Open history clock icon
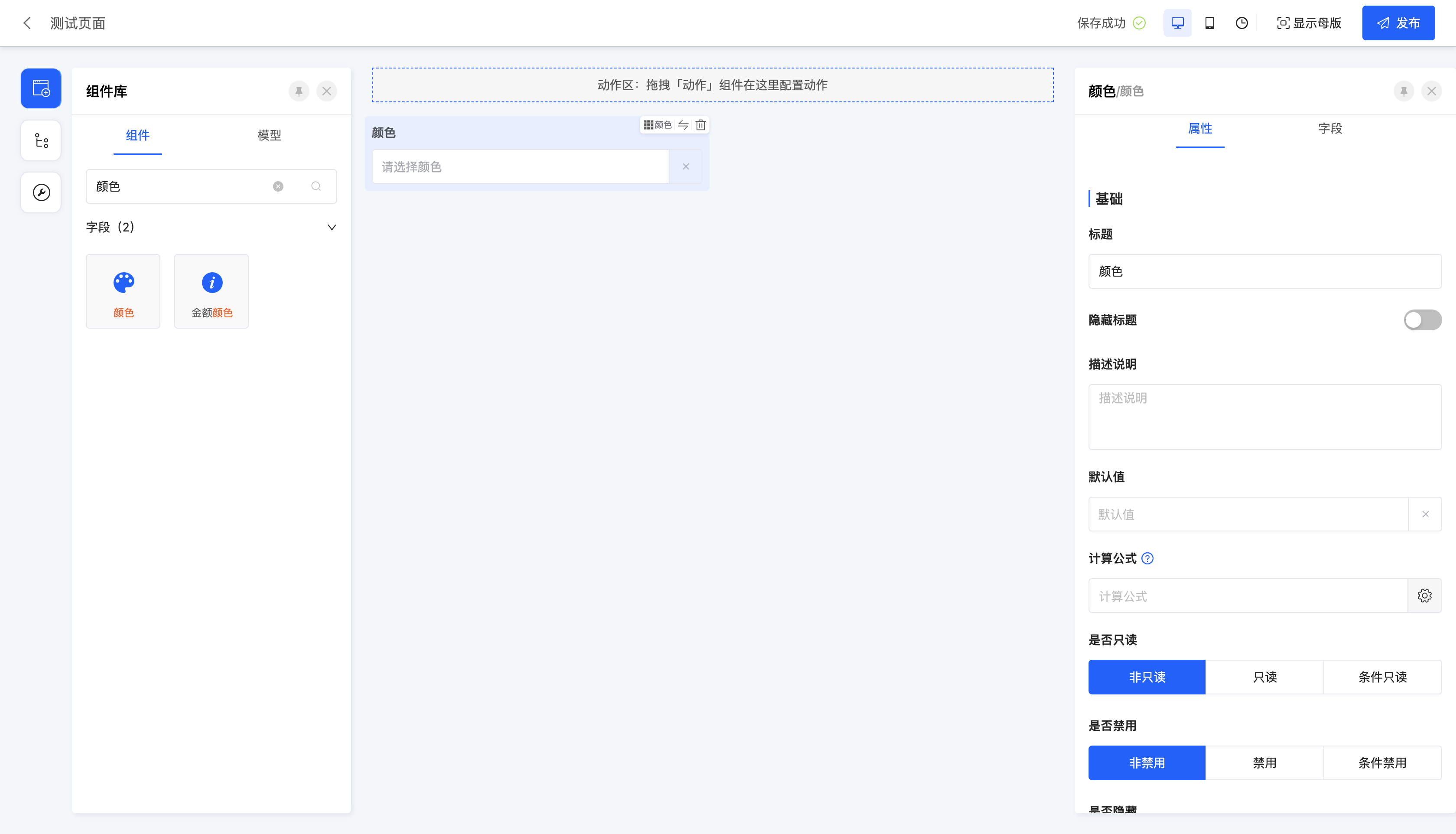 coord(1241,23)
